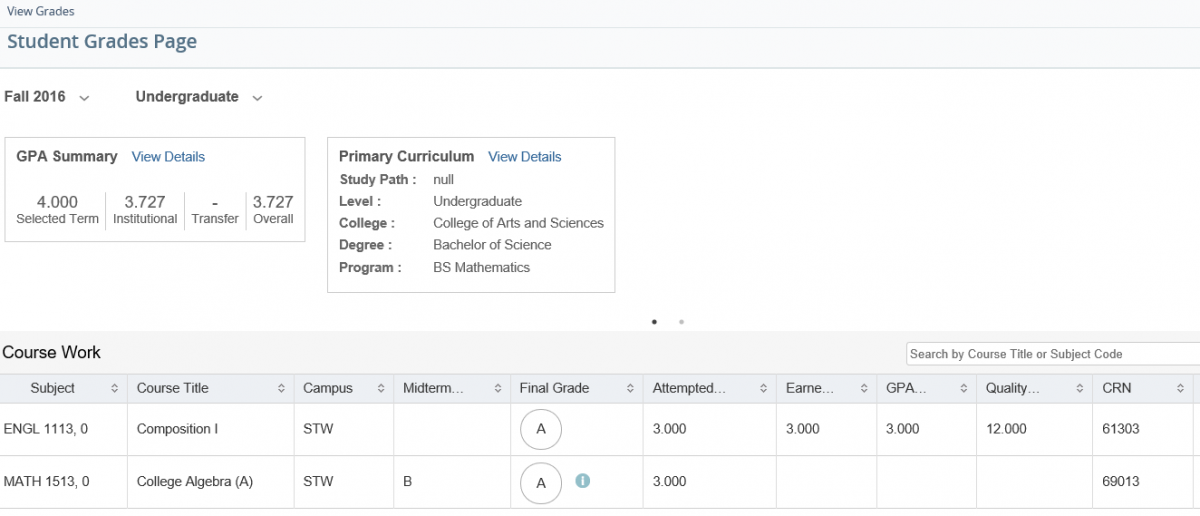Click the Composition I course title

click(177, 429)
